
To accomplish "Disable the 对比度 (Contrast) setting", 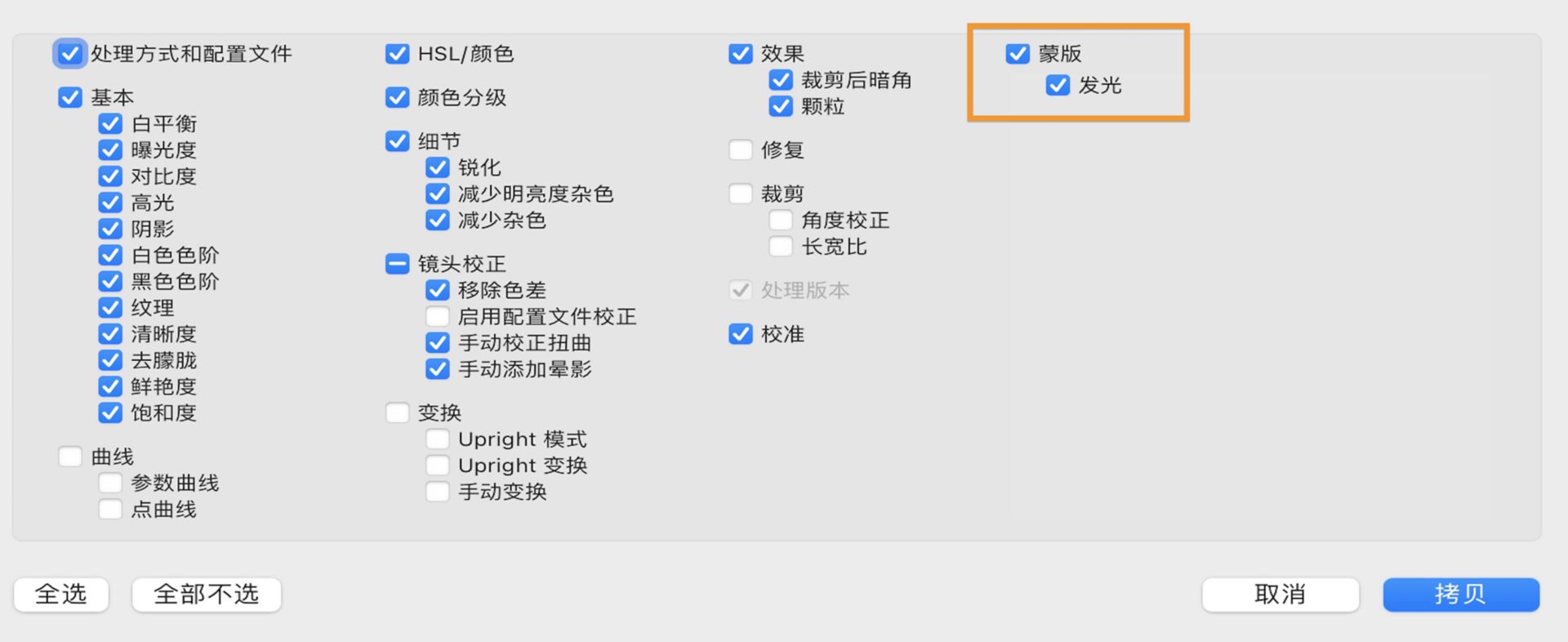I will [x=111, y=176].
